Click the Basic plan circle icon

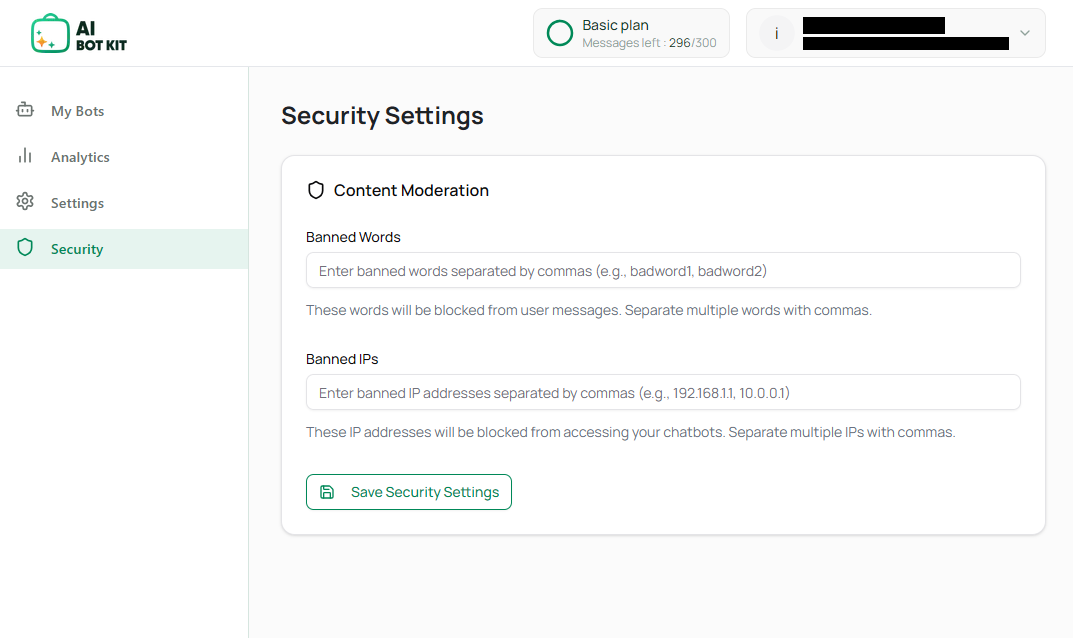click(559, 33)
